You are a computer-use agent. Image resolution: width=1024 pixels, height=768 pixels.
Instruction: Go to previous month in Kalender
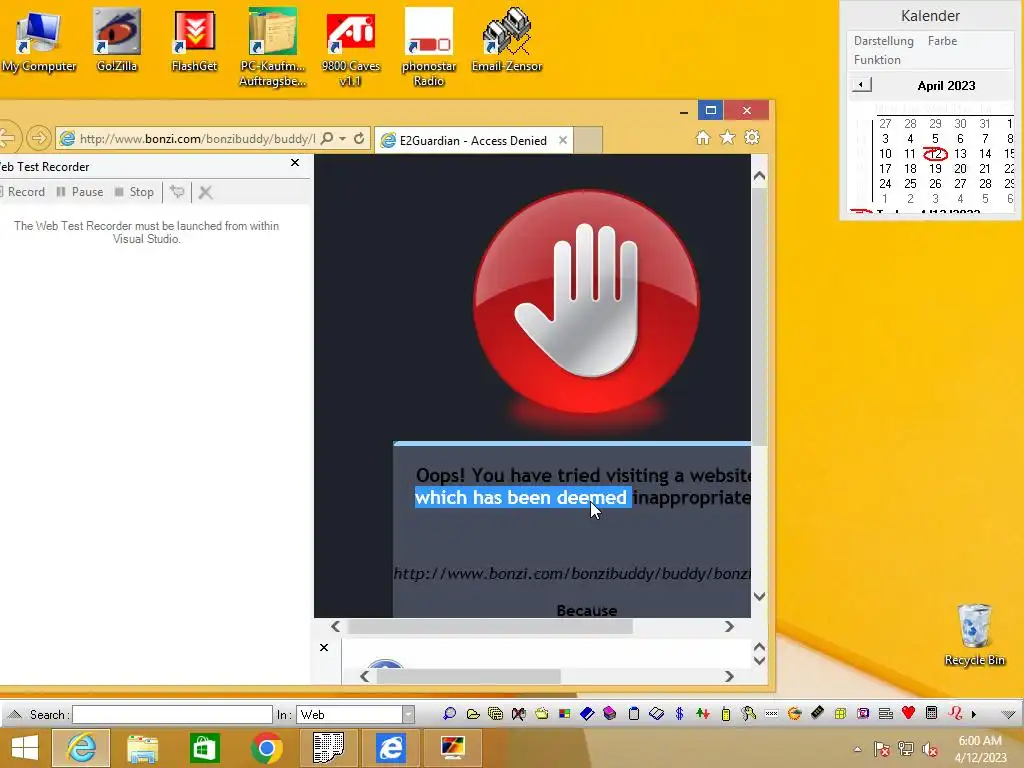861,85
